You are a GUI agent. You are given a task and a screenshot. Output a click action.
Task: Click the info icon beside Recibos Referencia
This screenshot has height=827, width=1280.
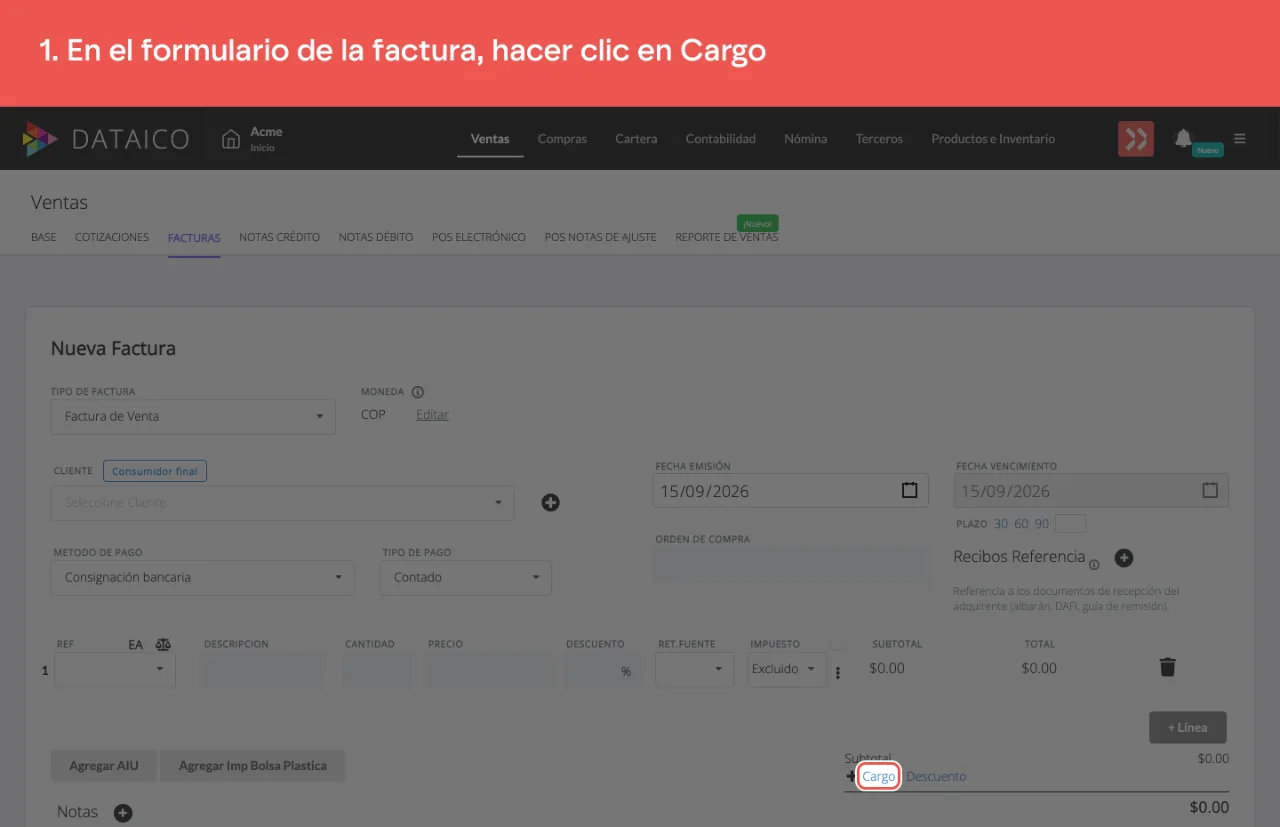tap(1094, 565)
